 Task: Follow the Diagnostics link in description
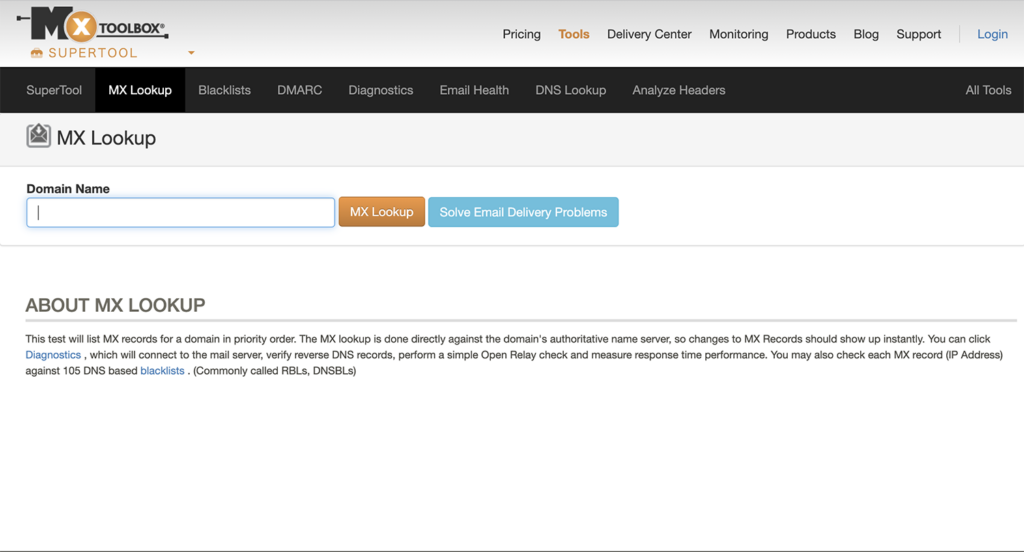coord(53,355)
